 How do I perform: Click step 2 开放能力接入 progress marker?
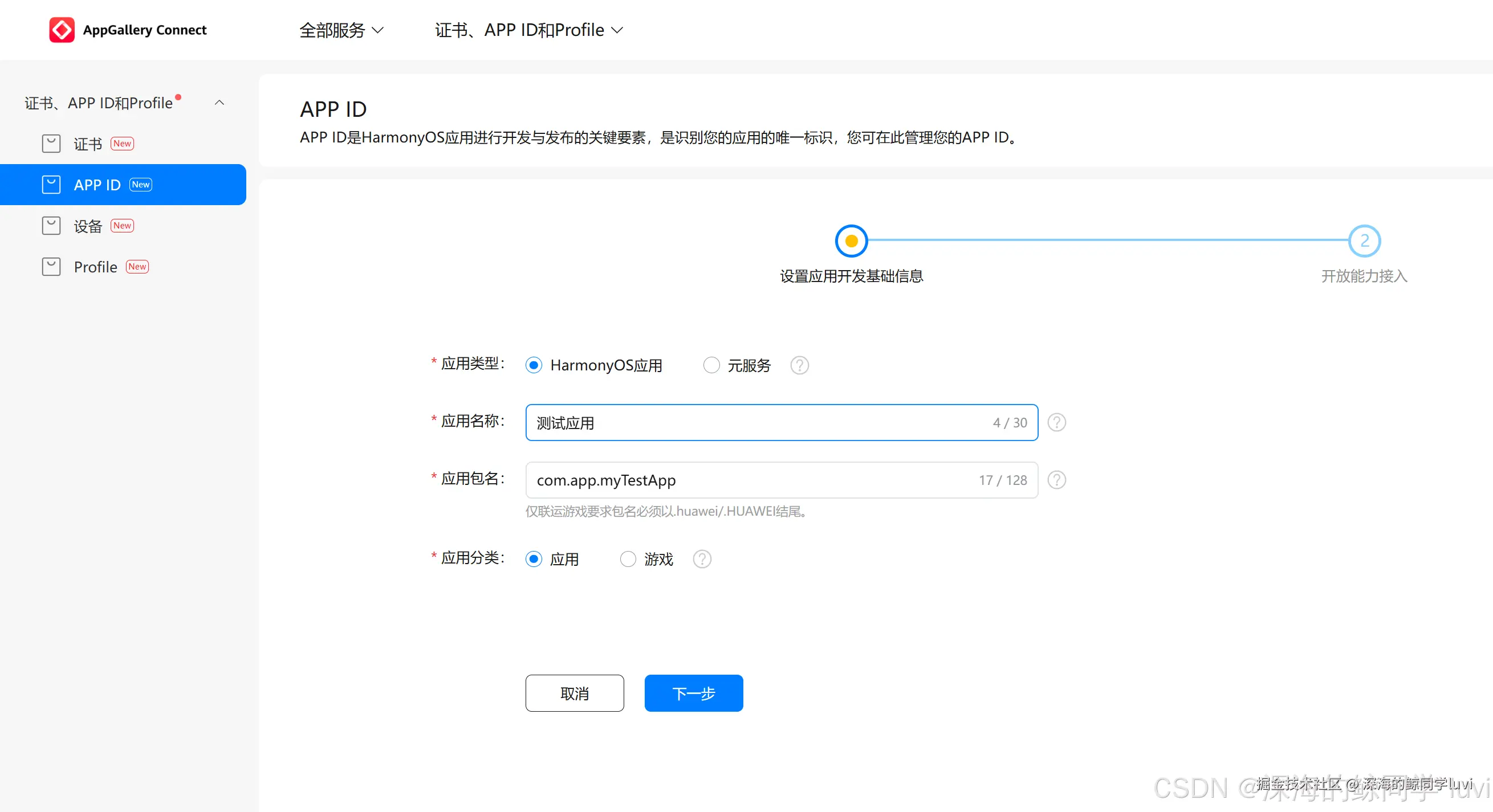point(1364,241)
